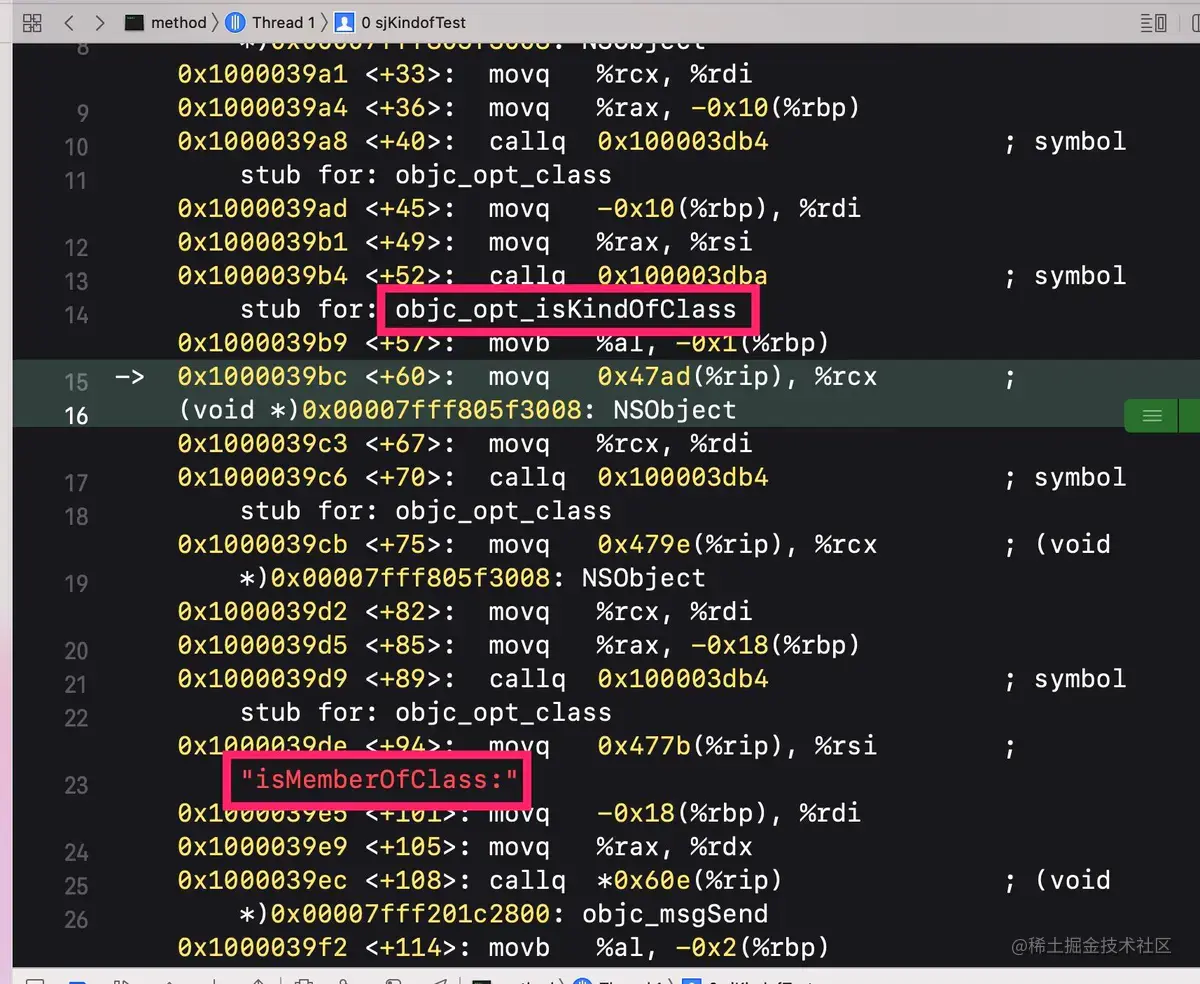Click gutter line number 23
Image resolution: width=1200 pixels, height=984 pixels.
pyautogui.click(x=76, y=785)
